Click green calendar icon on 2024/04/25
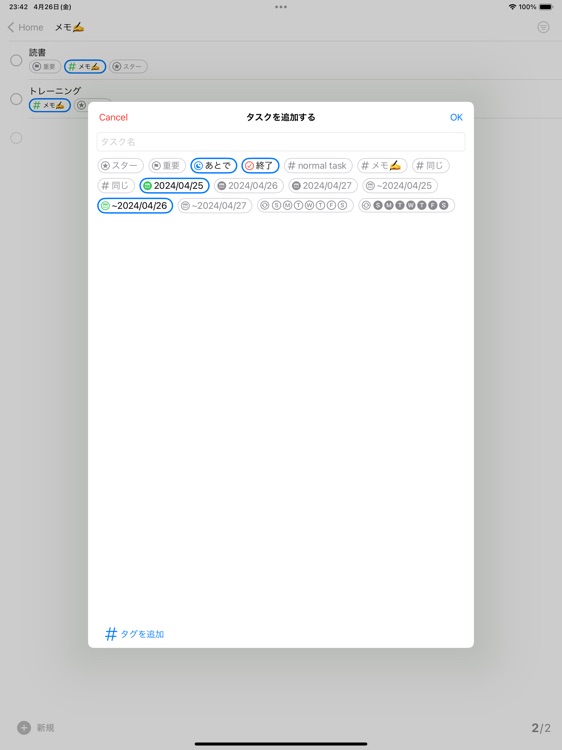 click(x=147, y=186)
